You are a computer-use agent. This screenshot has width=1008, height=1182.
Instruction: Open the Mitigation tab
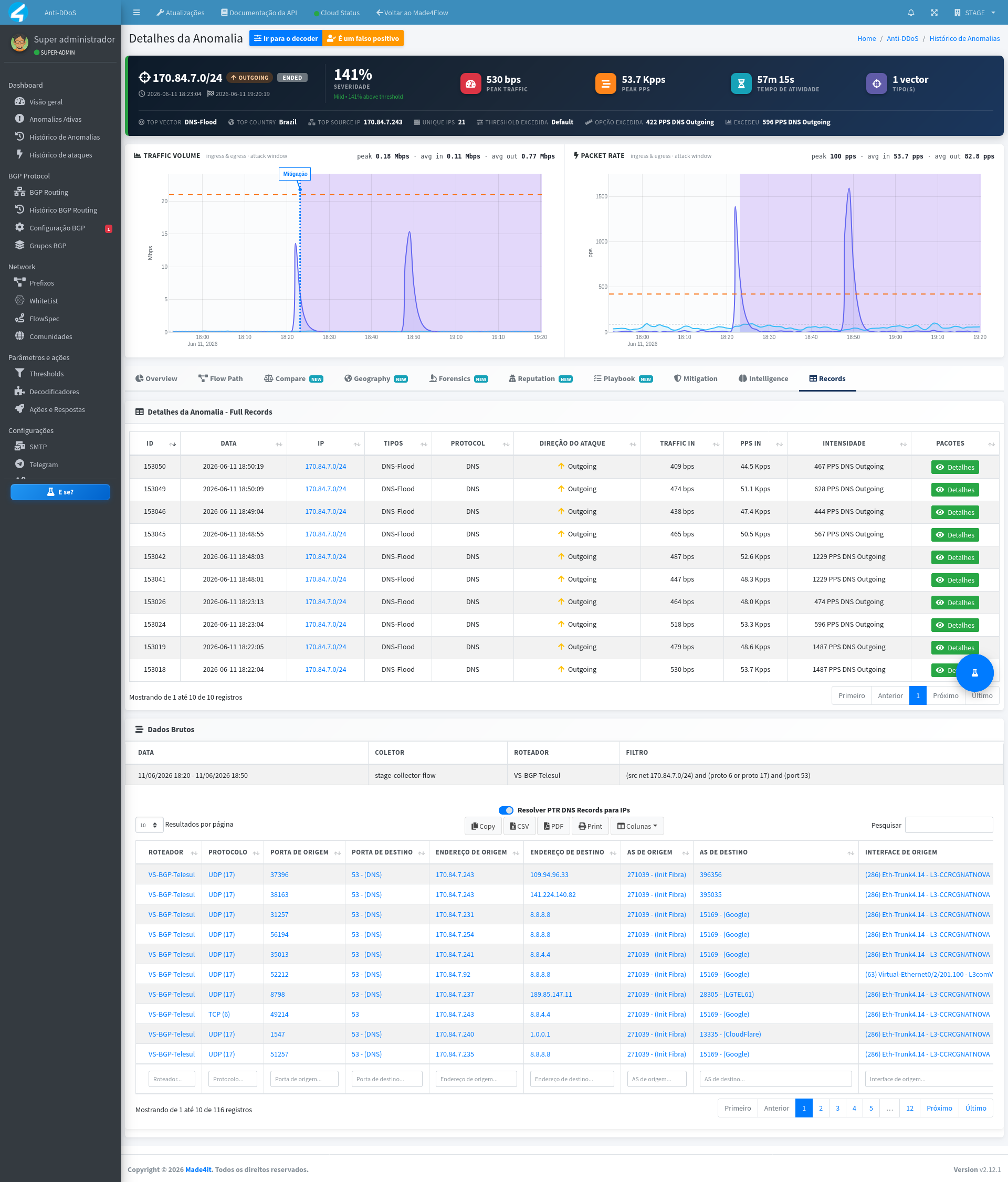(x=696, y=379)
